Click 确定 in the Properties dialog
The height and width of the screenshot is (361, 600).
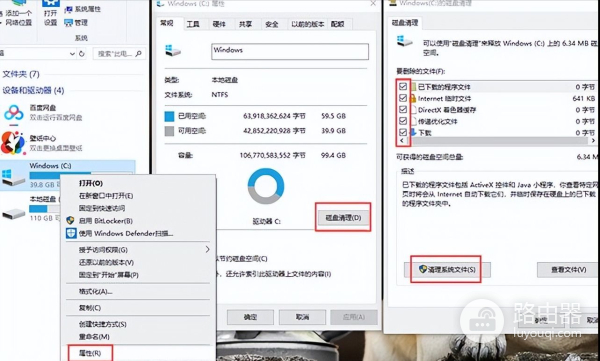[x=250, y=317]
